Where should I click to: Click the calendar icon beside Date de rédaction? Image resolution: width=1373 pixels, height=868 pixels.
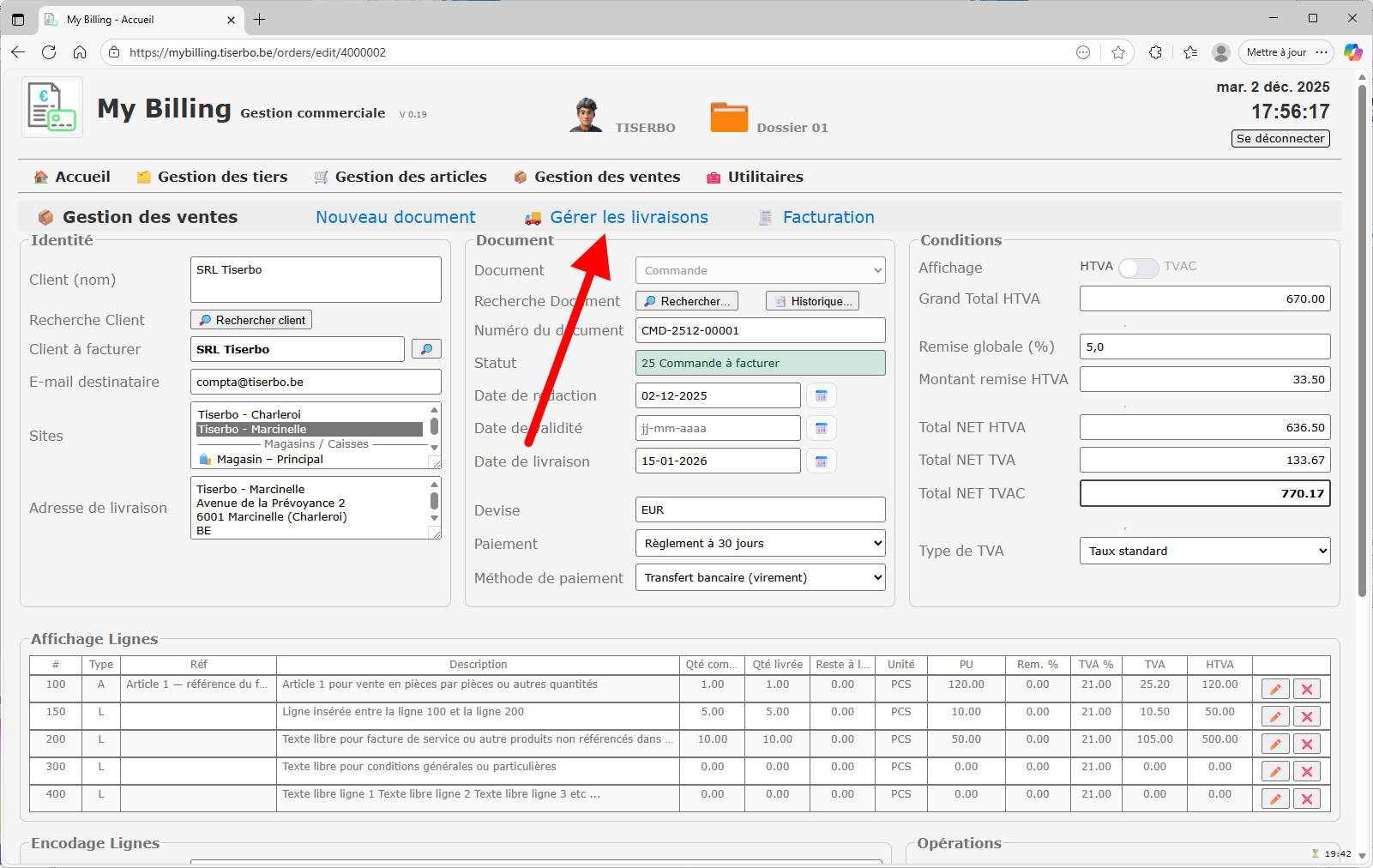click(821, 395)
